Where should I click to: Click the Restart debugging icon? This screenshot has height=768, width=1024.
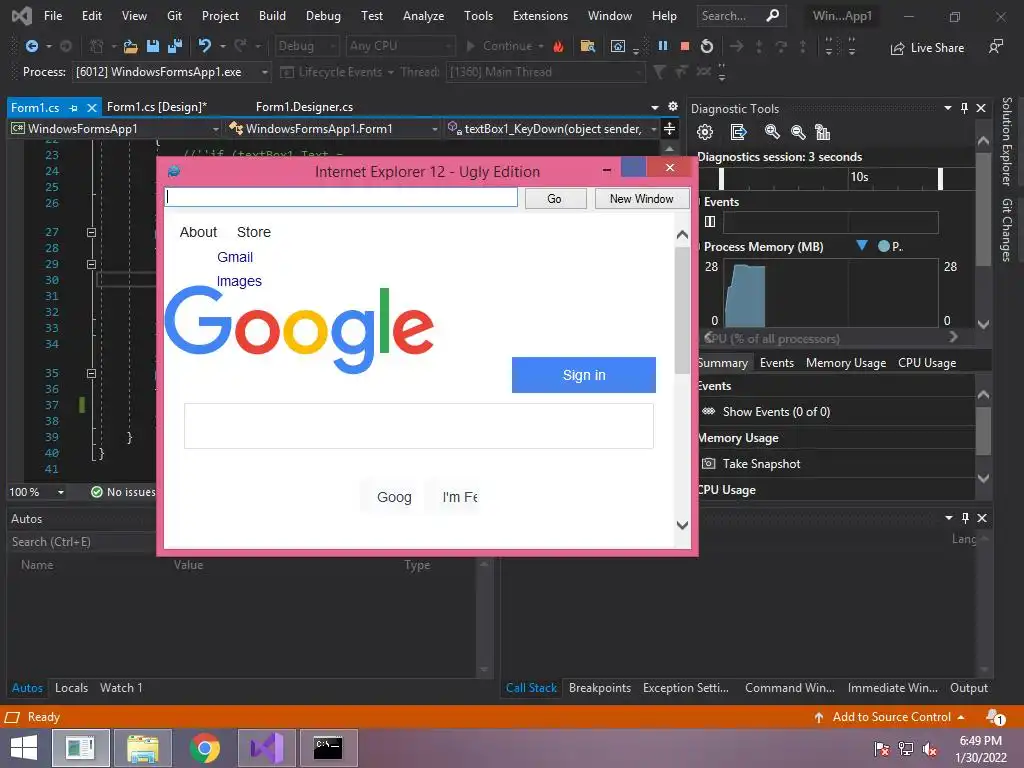click(707, 46)
